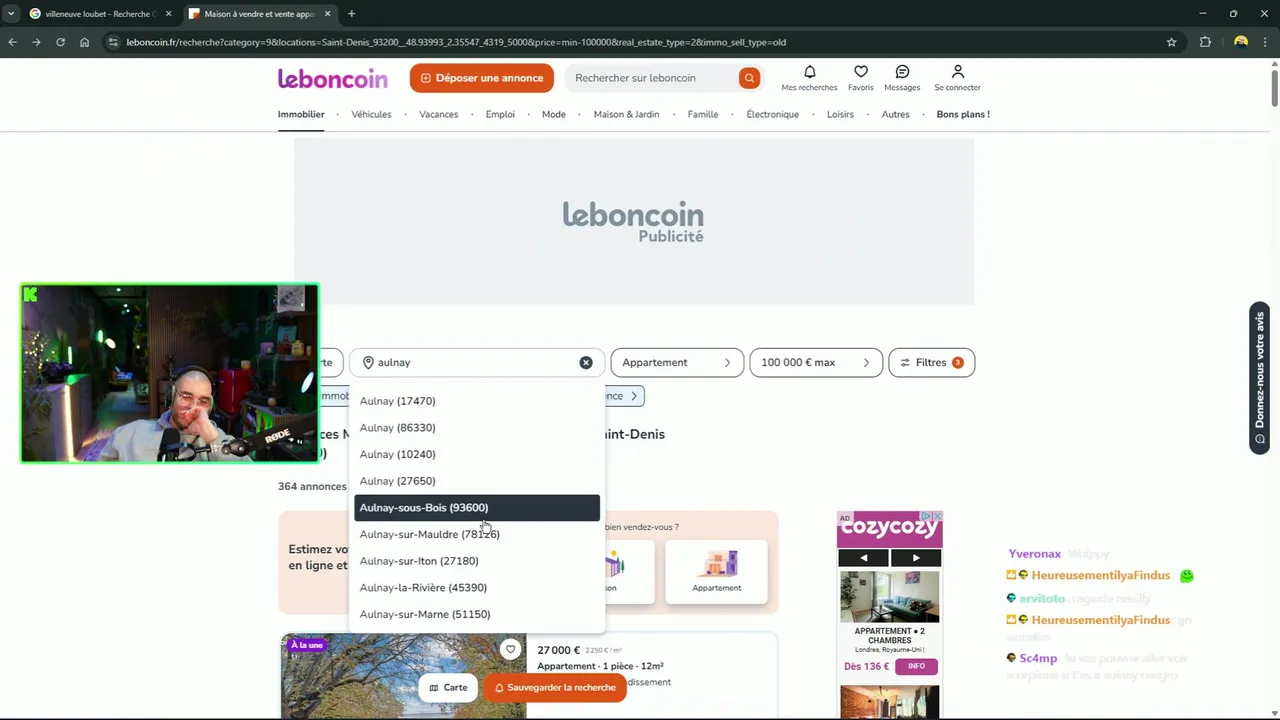1280x720 pixels.
Task: Open Maison & Jardin category menu
Action: (626, 114)
